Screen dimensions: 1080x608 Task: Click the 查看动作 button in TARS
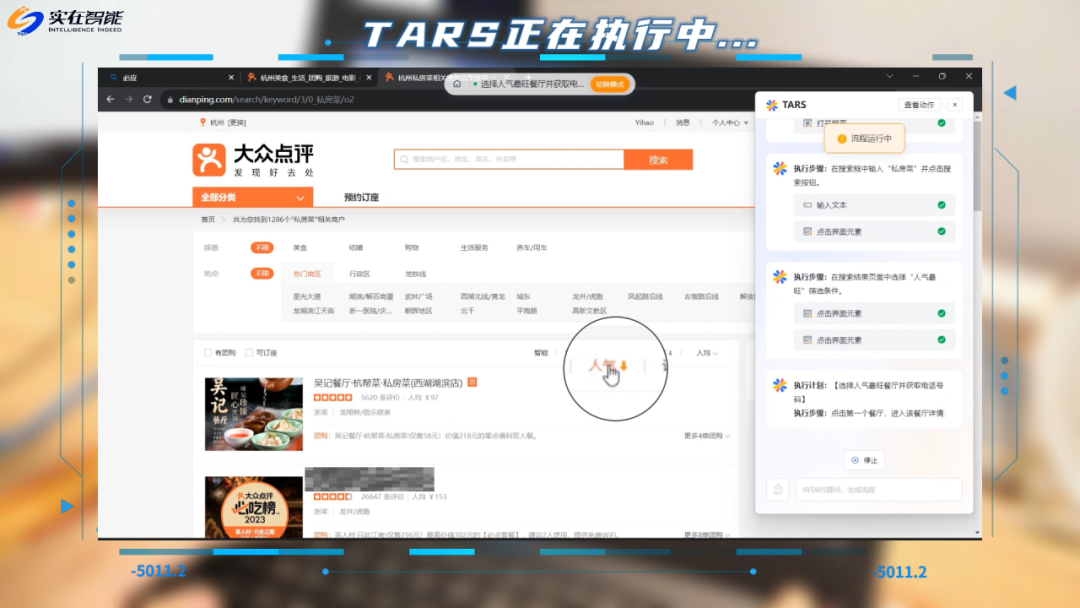(x=919, y=105)
